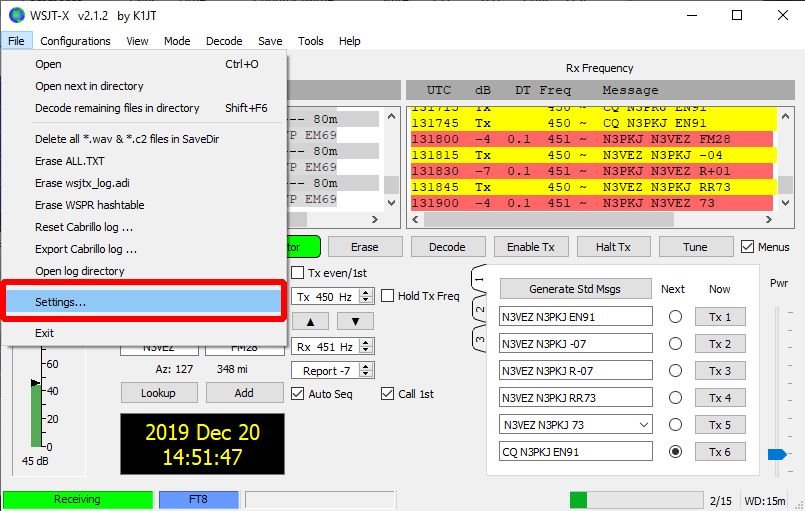Click the Rx 451 Hz spinner arrows
The image size is (805, 511).
[366, 347]
